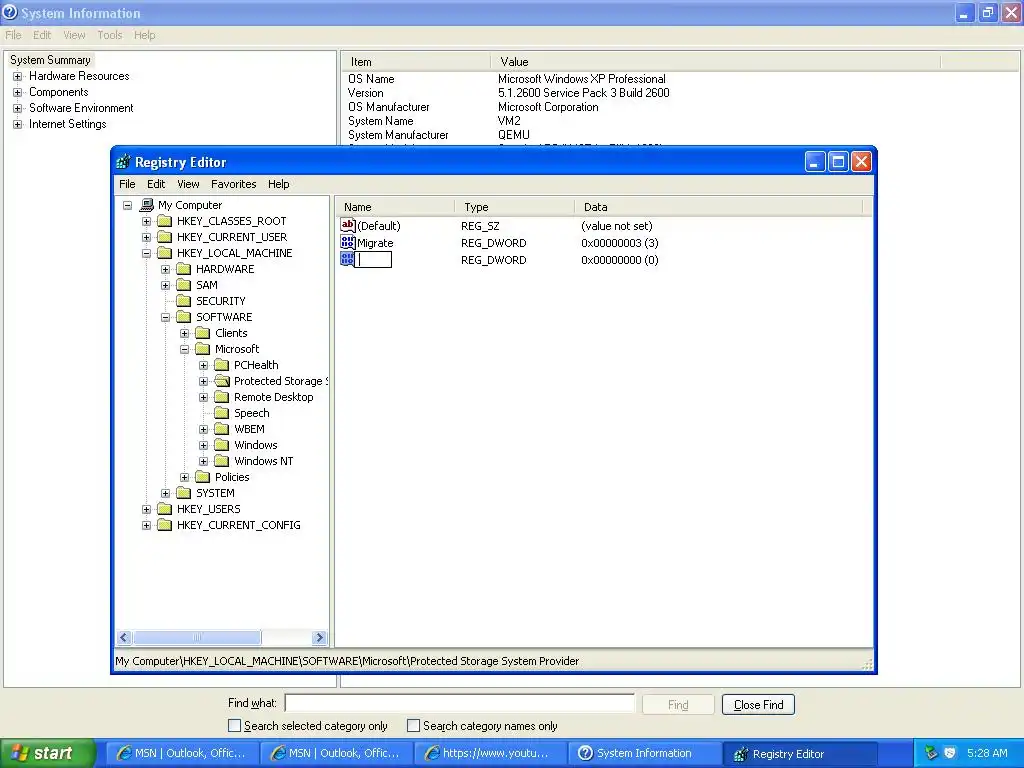Click the new unnamed DWORD value icon
This screenshot has height=768, width=1024.
(x=347, y=259)
